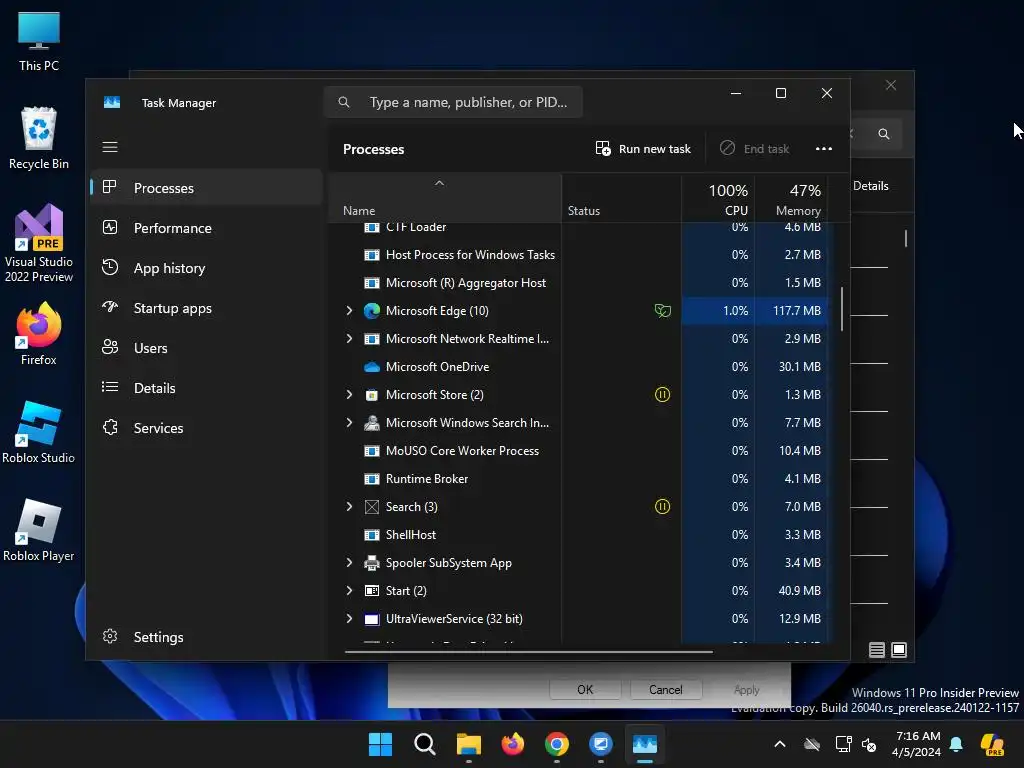Viewport: 1024px width, 768px height.
Task: Expand the Start (2) process group
Action: [x=349, y=590]
